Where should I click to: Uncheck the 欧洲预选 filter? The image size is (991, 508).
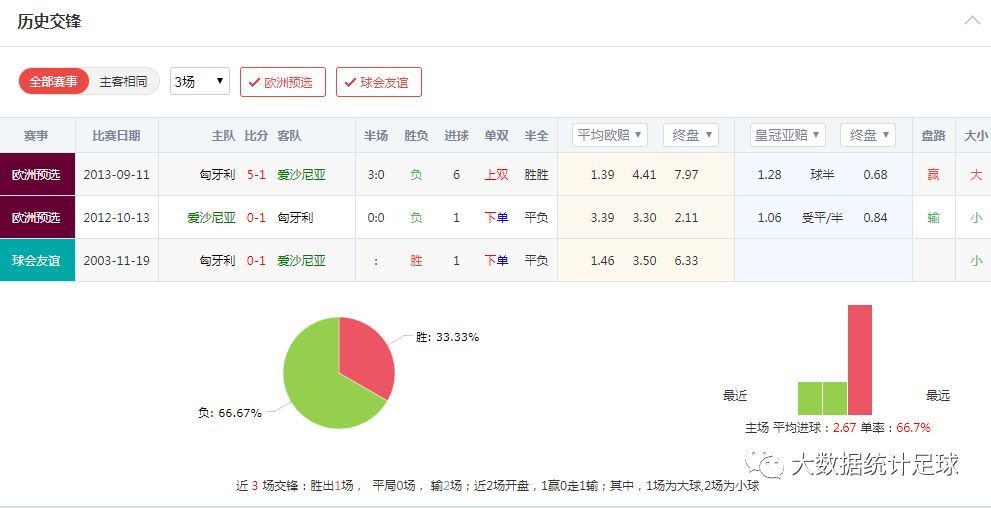(x=283, y=82)
